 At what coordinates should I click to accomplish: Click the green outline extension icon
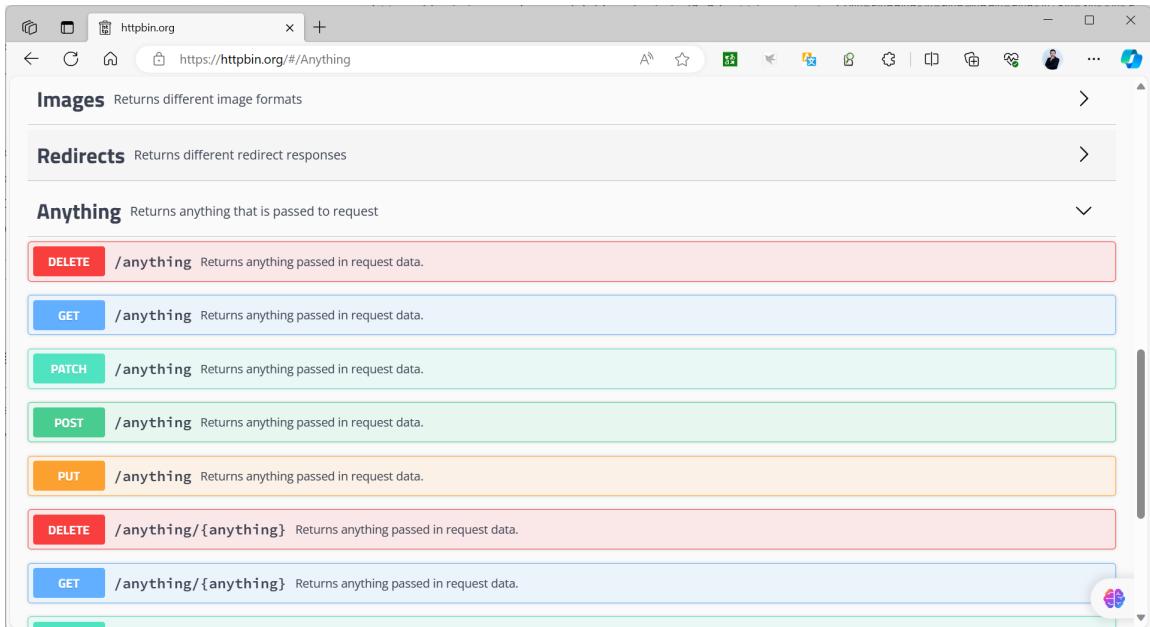(849, 59)
